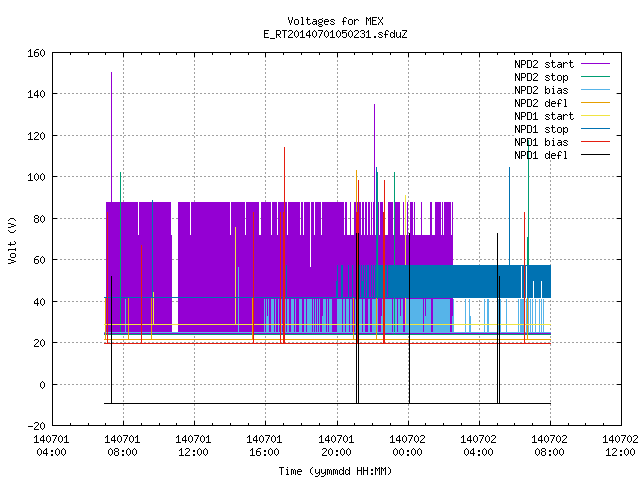
Task: Click the NPD2 start purple legend line
Action: point(595,64)
